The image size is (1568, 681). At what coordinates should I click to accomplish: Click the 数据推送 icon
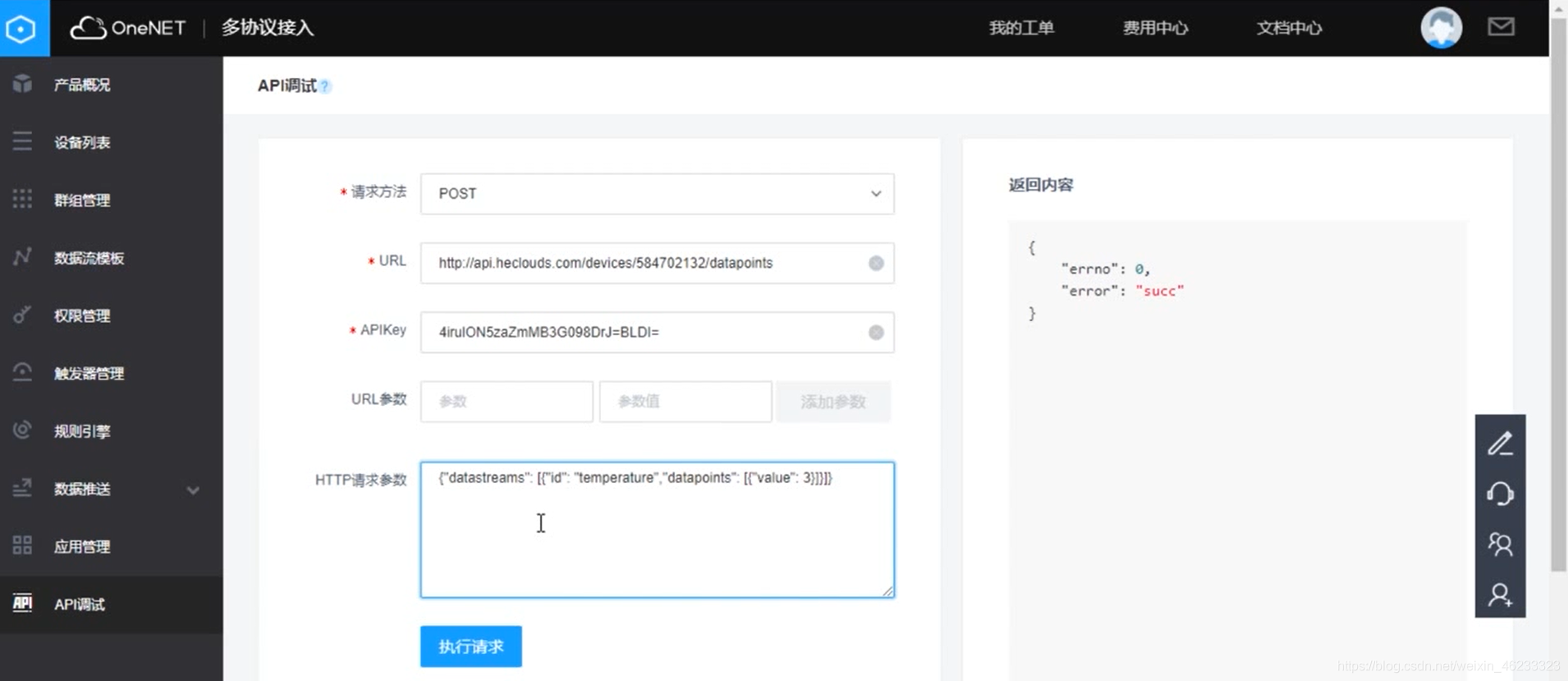tap(22, 488)
